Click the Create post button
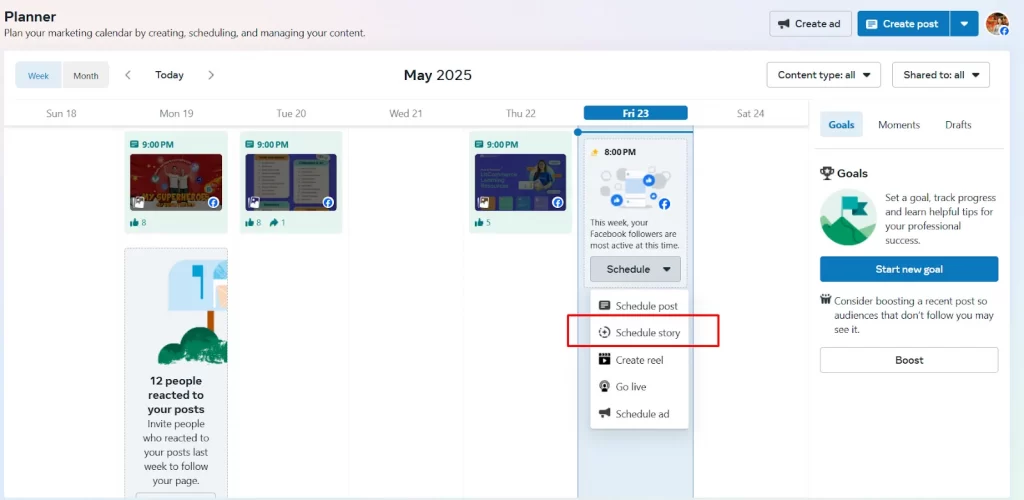This screenshot has height=500, width=1024. coord(903,23)
